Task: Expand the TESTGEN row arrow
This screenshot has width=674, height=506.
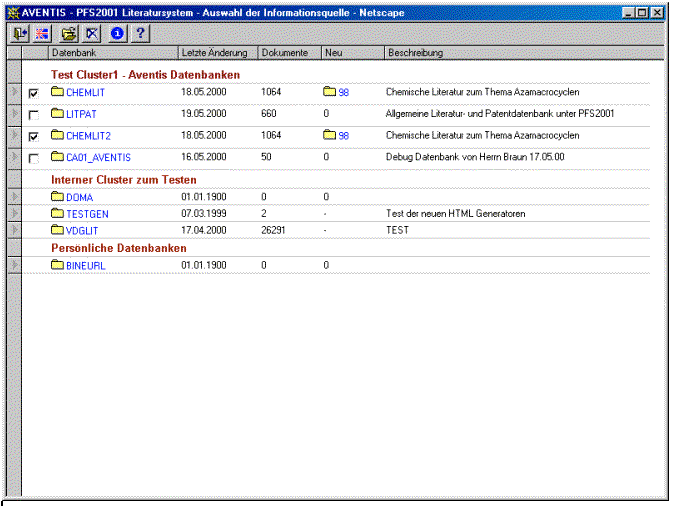Action: coord(14,213)
